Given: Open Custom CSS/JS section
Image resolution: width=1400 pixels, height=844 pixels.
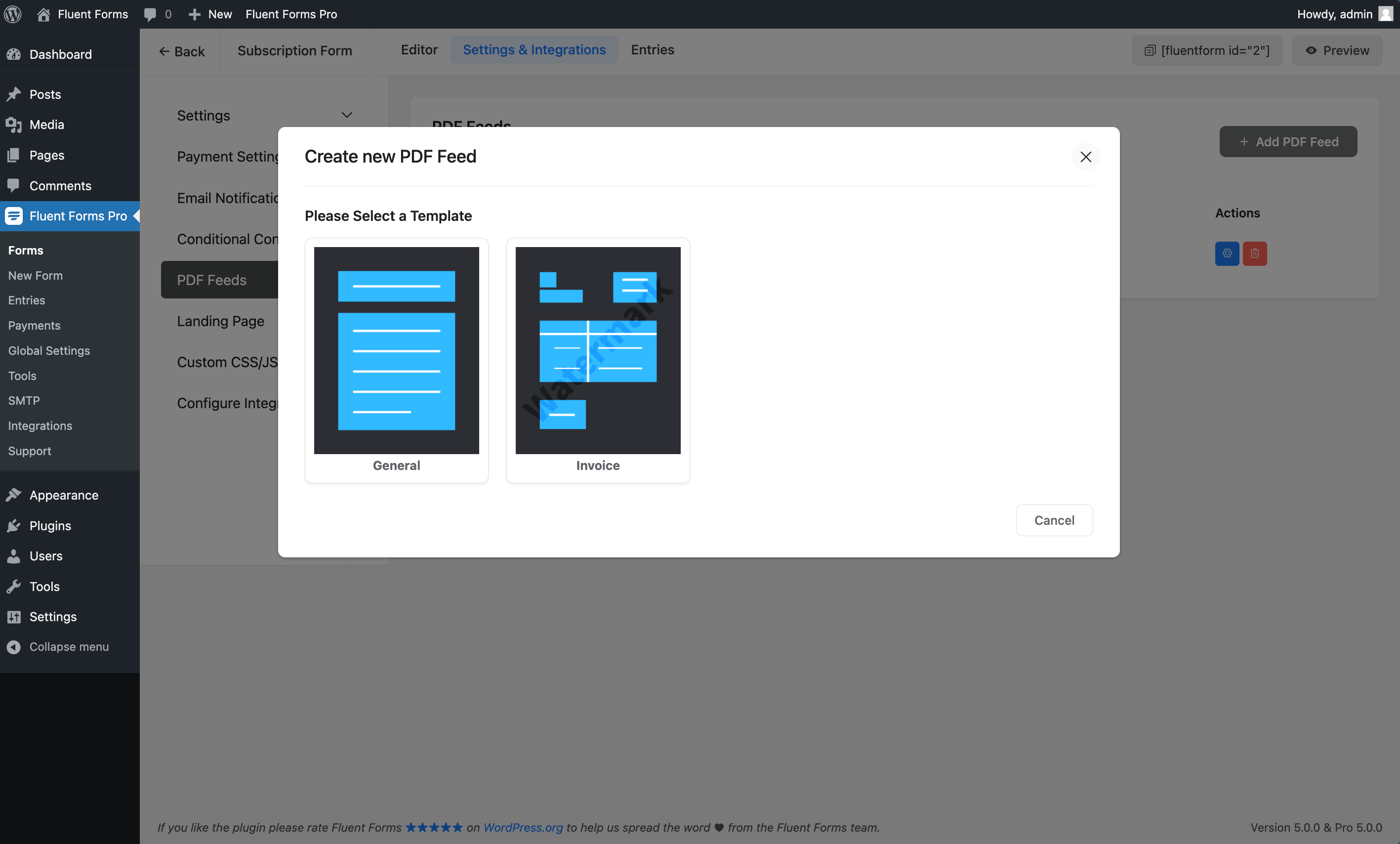Looking at the screenshot, I should [227, 362].
